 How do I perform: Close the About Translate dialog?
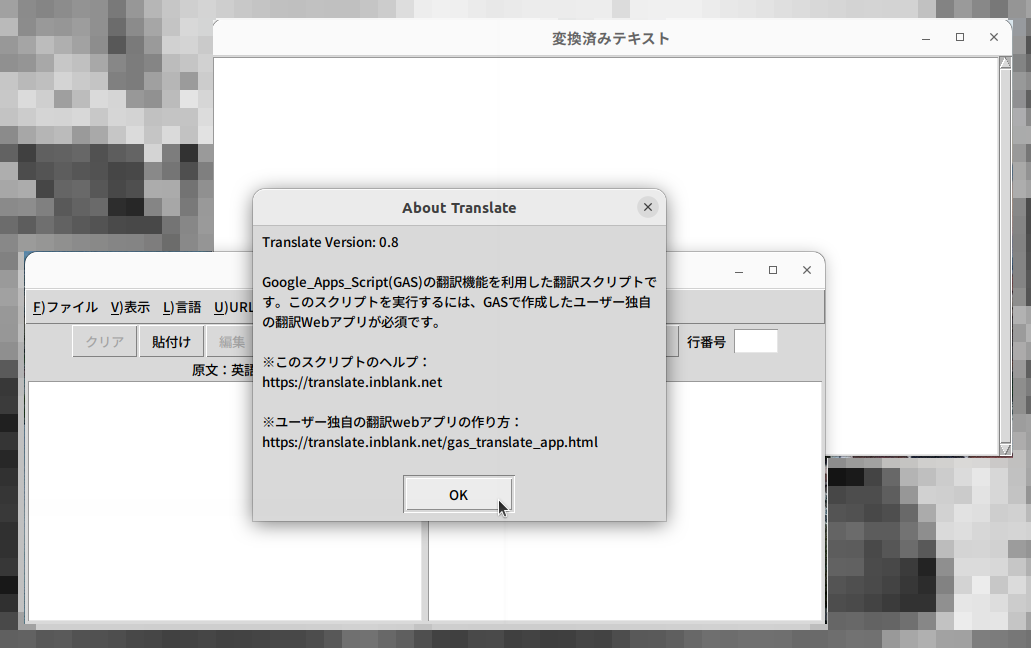[647, 207]
